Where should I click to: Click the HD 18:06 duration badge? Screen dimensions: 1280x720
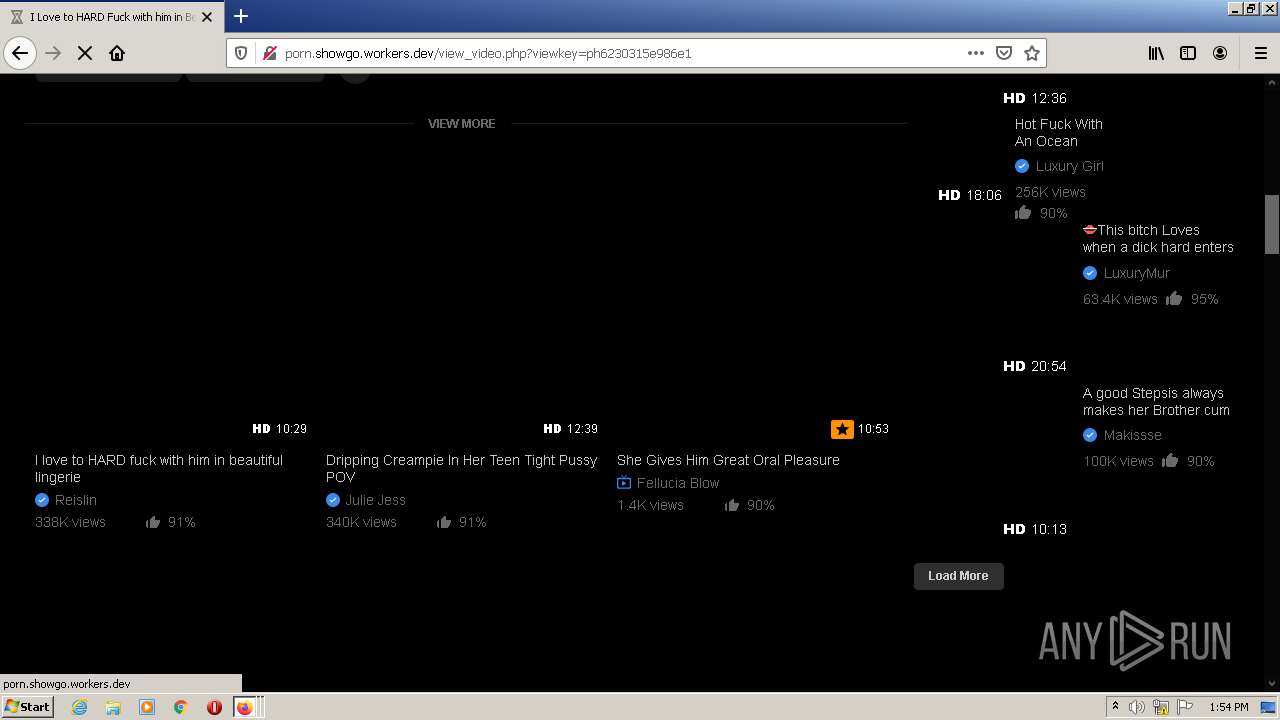click(x=969, y=195)
